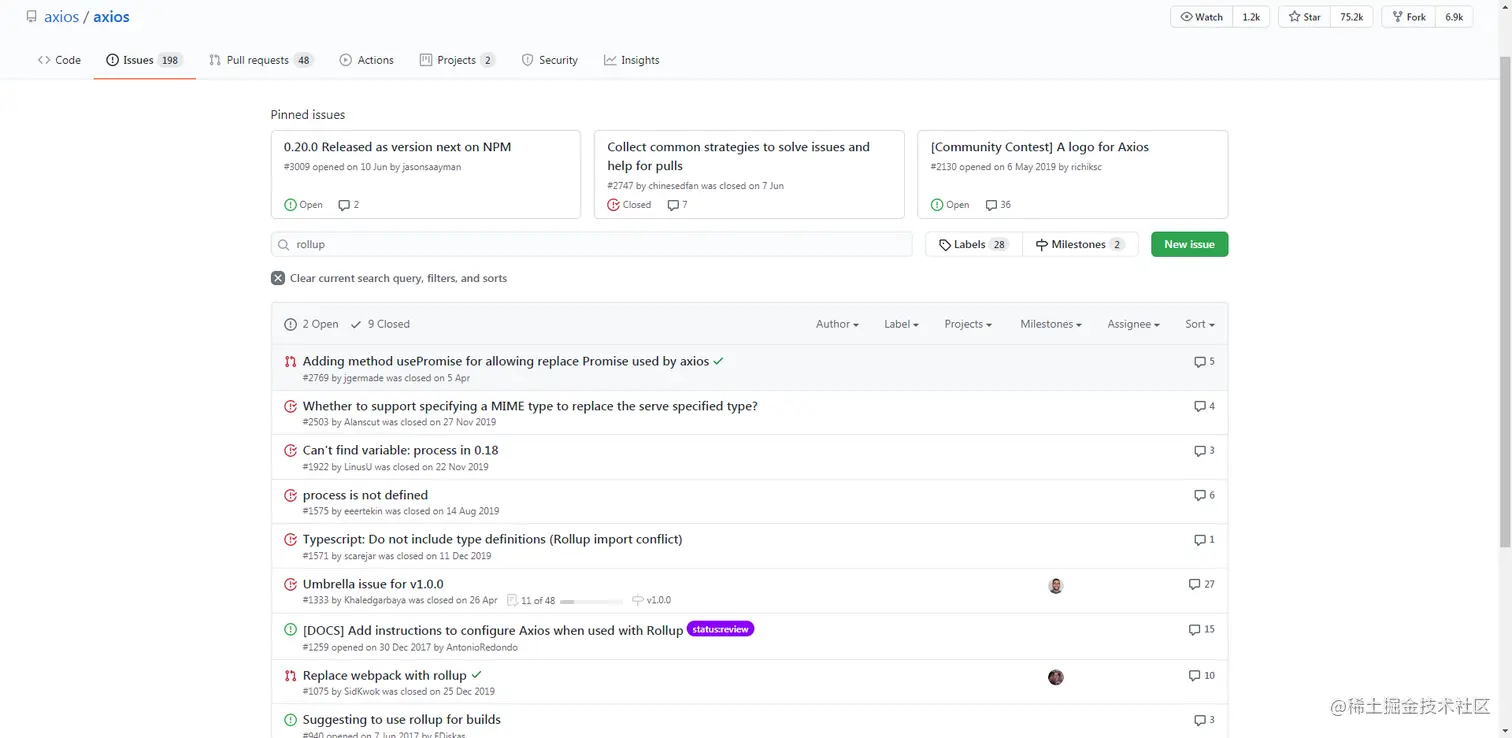
Task: Click comment icon on Community Contest card
Action: tap(991, 205)
